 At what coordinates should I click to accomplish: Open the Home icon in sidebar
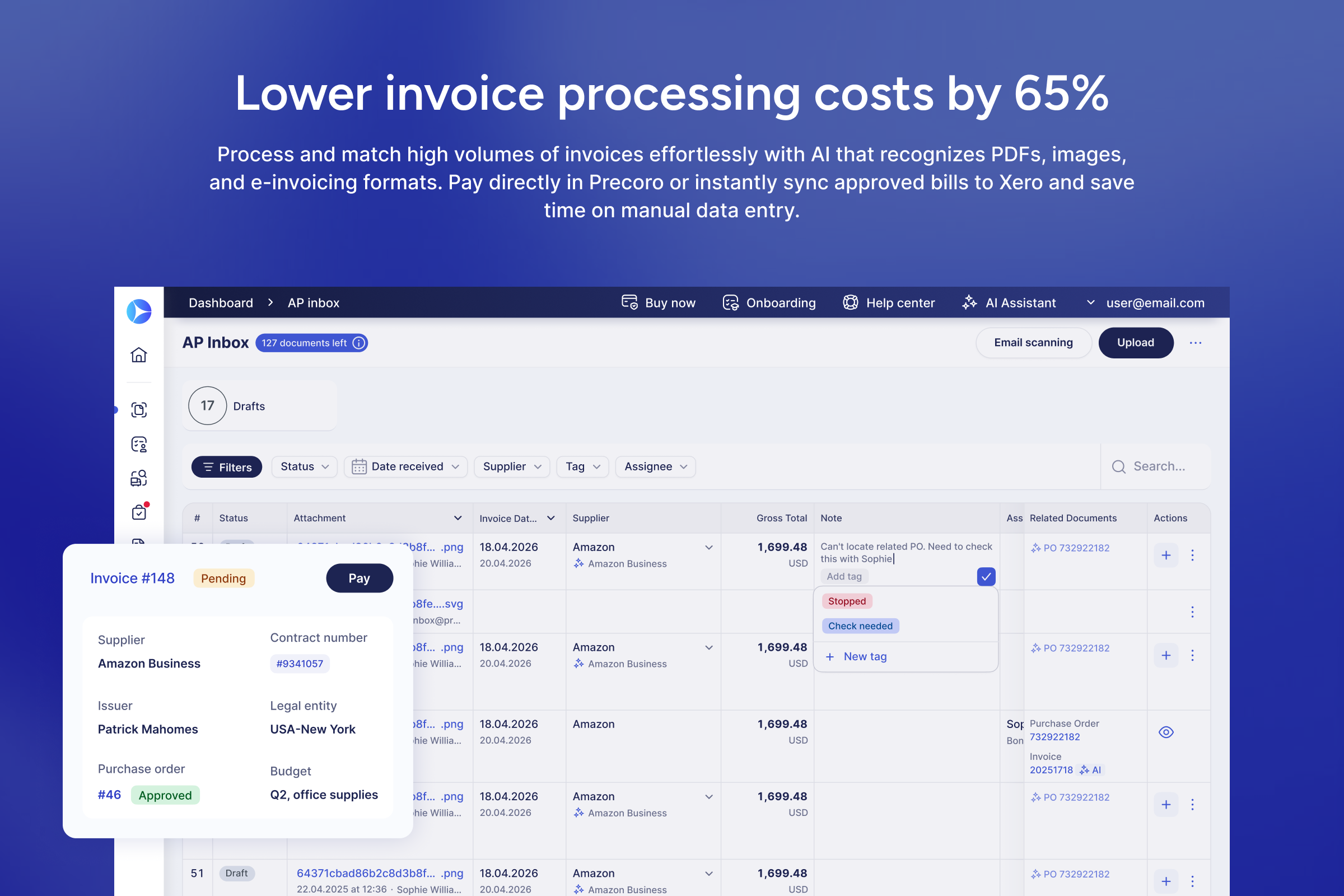139,355
